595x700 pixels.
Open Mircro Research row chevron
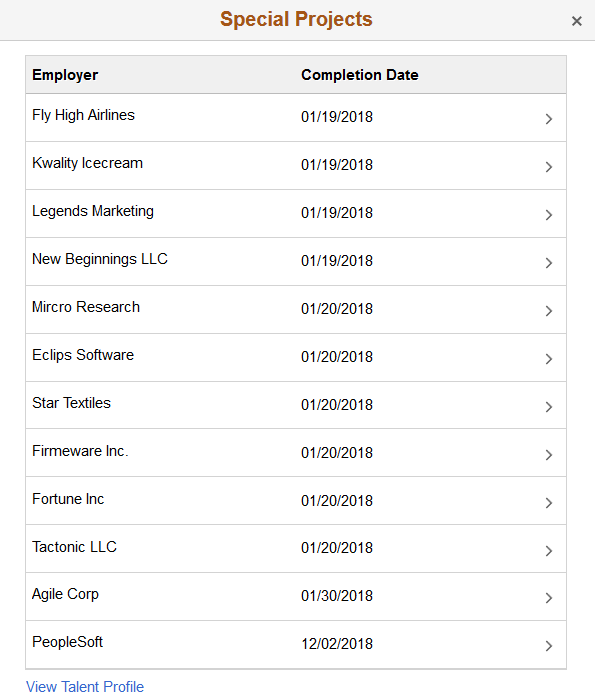coord(549,311)
